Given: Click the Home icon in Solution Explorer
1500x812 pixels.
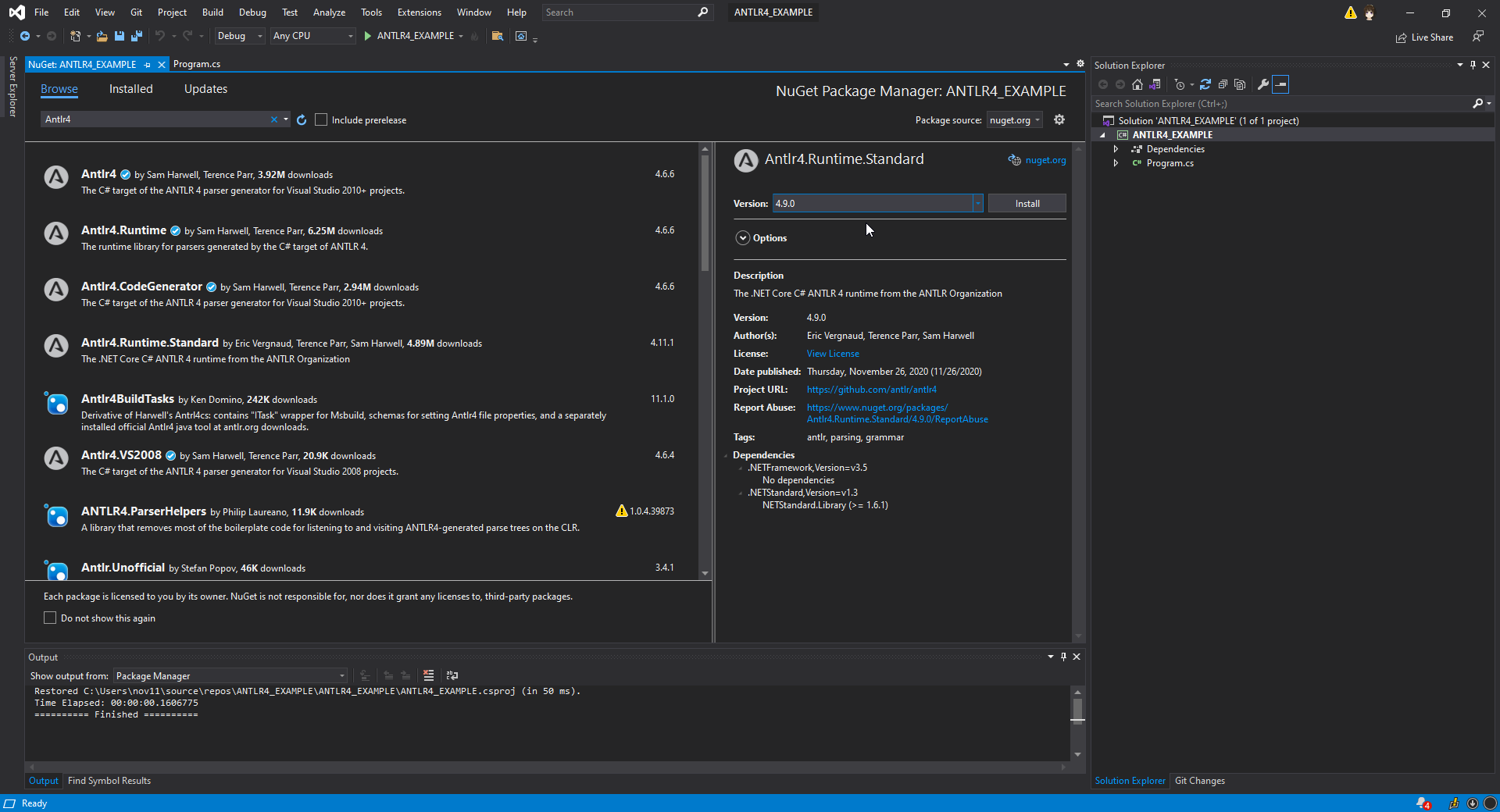Looking at the screenshot, I should pos(1137,84).
